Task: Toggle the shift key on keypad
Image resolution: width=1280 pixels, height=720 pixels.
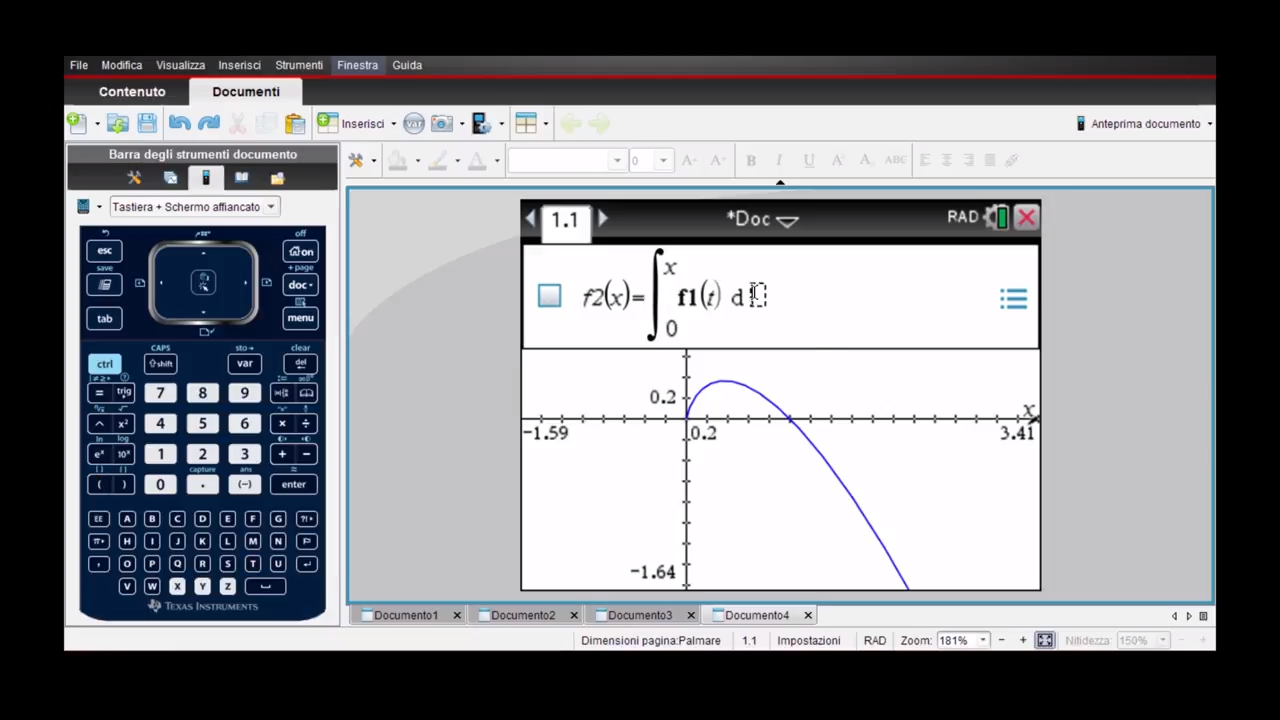Action: tap(160, 364)
